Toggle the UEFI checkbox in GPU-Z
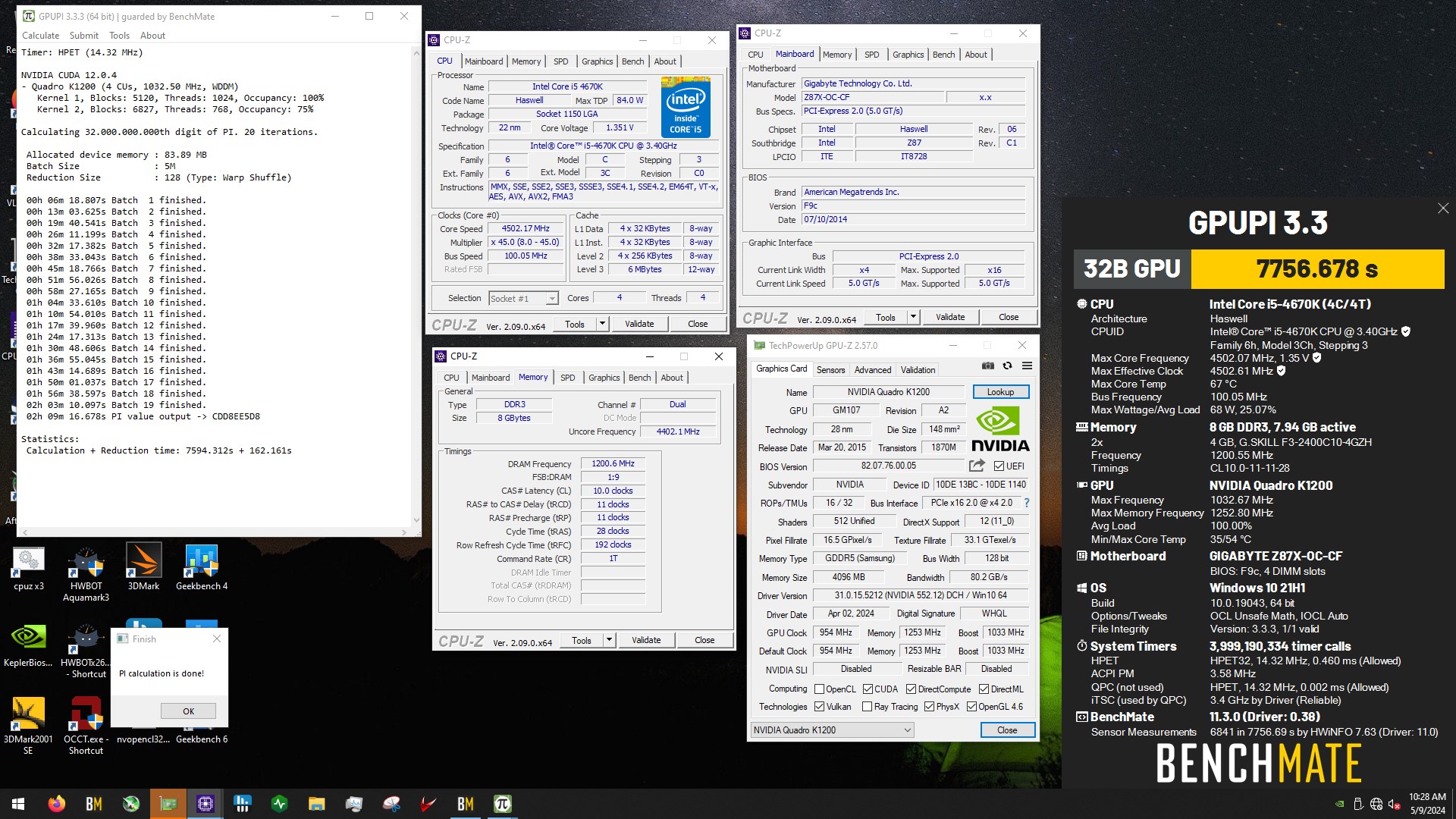Image resolution: width=1456 pixels, height=819 pixels. point(999,466)
